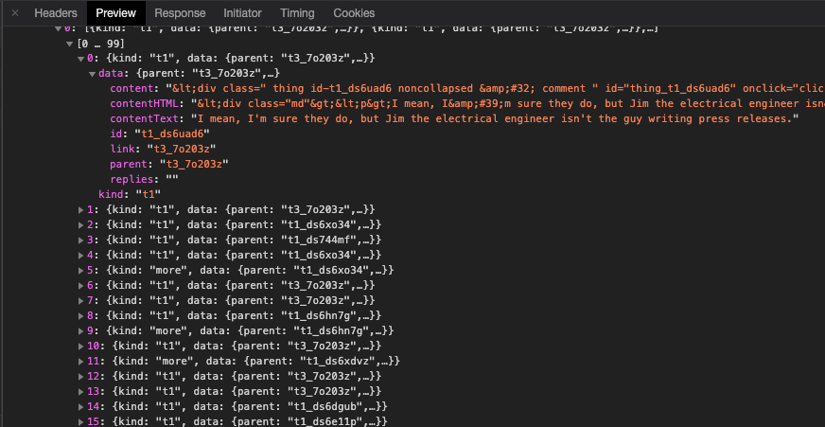Open the Timing tab
The image size is (825, 427).
(x=297, y=13)
